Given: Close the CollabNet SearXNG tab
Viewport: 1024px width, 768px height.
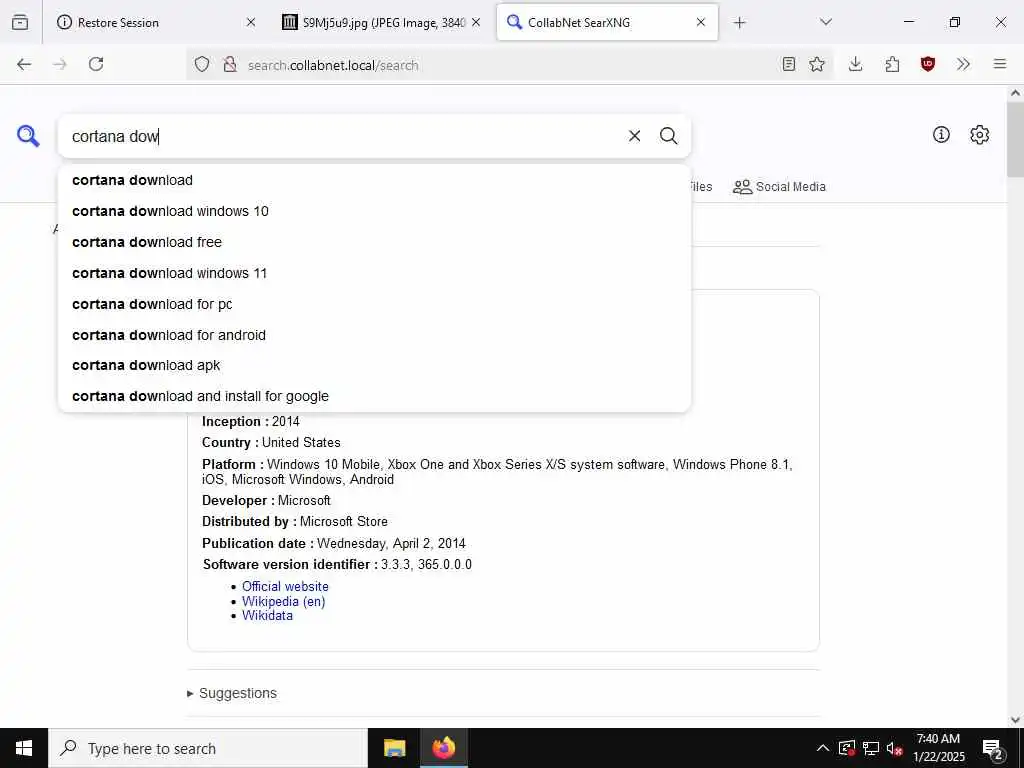Looking at the screenshot, I should (701, 22).
